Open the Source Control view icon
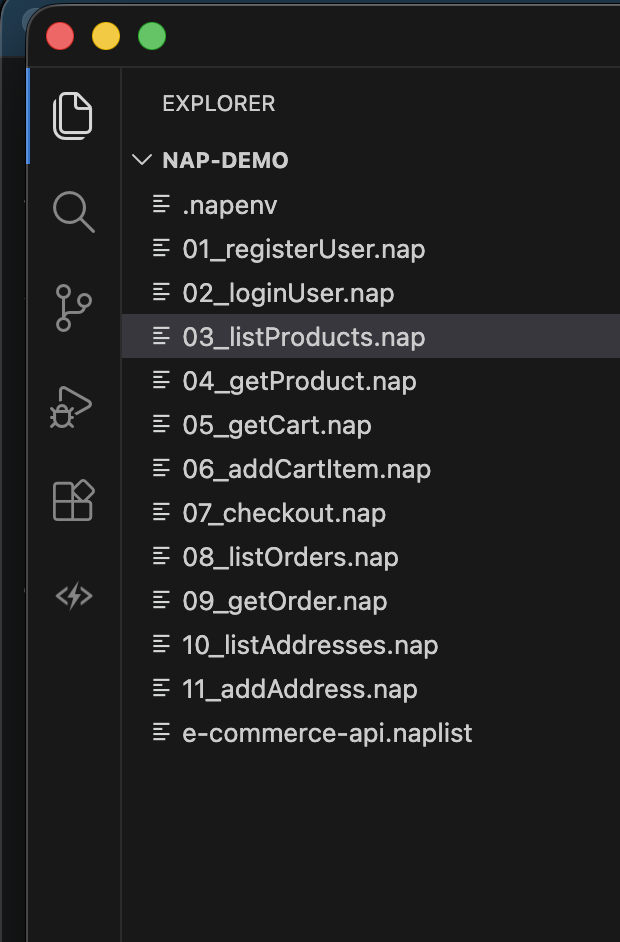 click(x=73, y=308)
